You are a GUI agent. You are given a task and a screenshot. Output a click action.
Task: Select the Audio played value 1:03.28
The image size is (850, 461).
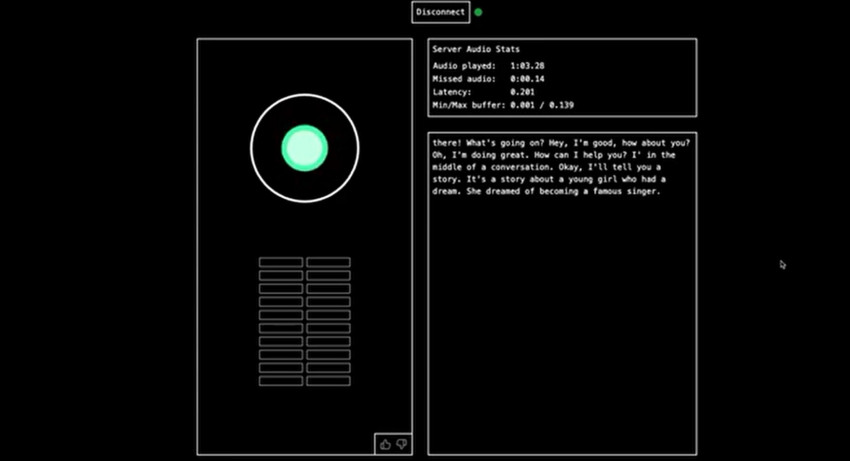tap(527, 66)
